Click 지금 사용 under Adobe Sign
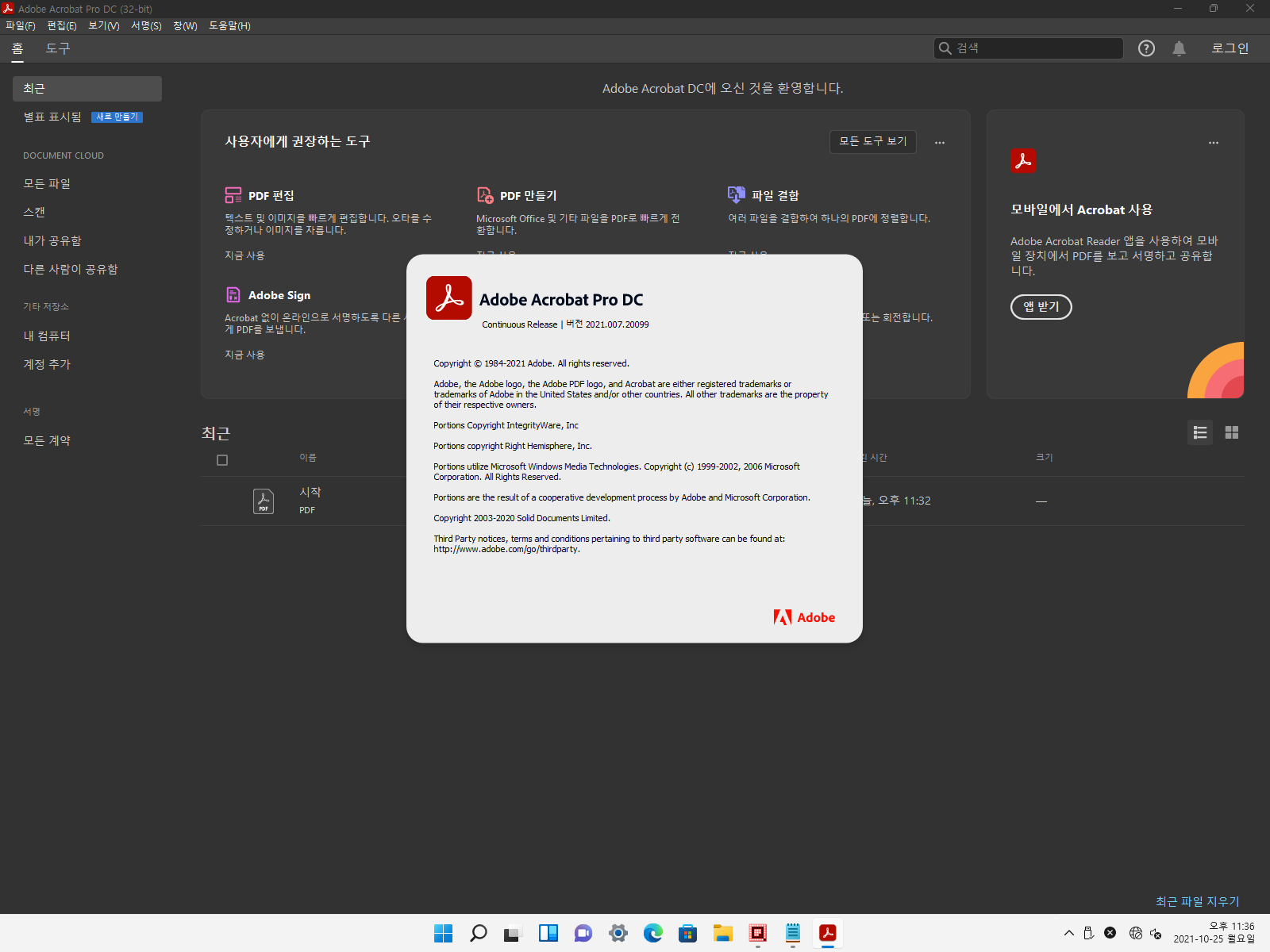The height and width of the screenshot is (952, 1270). pos(244,355)
